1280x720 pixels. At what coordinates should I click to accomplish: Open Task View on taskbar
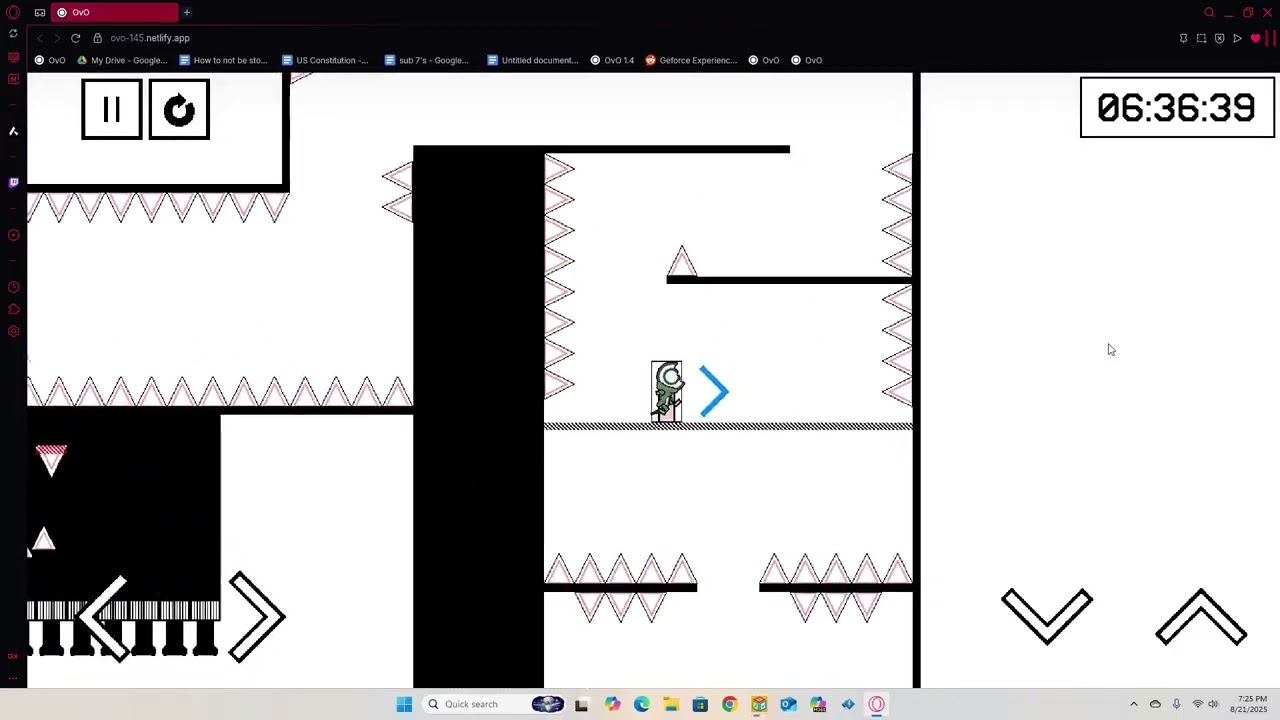click(581, 704)
